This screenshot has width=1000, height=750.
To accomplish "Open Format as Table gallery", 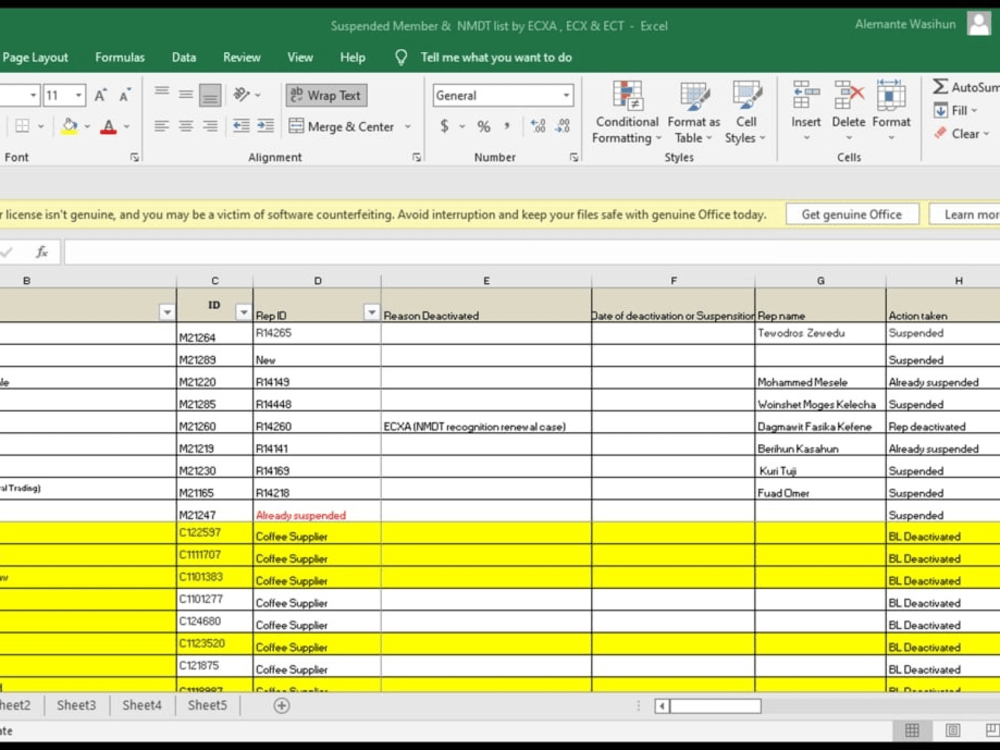I will click(x=694, y=113).
